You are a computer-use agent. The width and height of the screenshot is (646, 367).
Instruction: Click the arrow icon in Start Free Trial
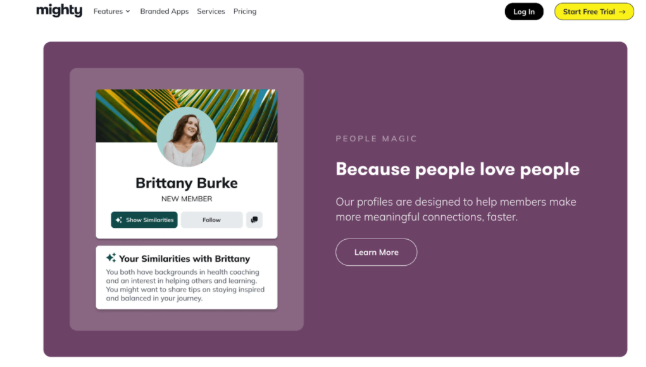pyautogui.click(x=622, y=12)
